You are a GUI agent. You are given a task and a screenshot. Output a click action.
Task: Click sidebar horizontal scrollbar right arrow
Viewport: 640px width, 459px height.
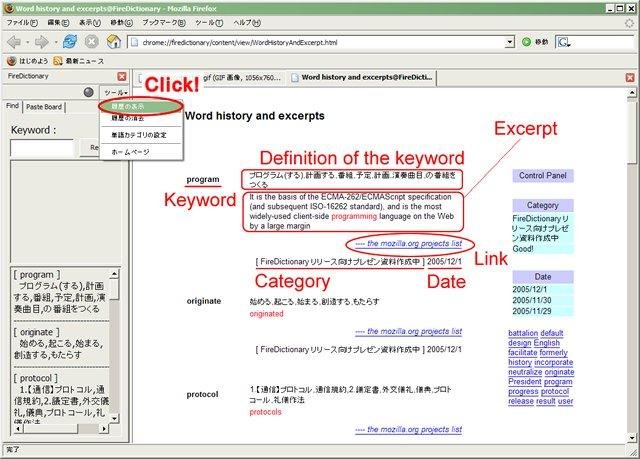click(104, 429)
